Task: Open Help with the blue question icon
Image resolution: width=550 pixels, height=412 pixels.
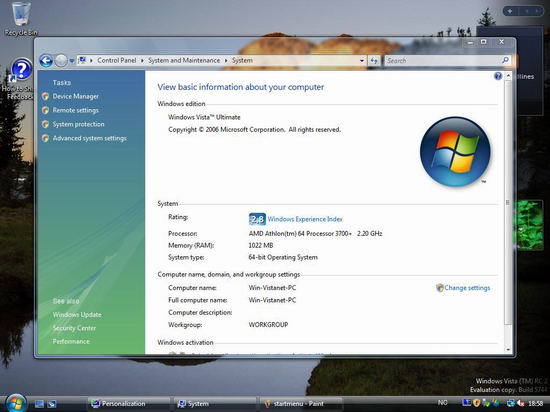Action: tap(498, 76)
